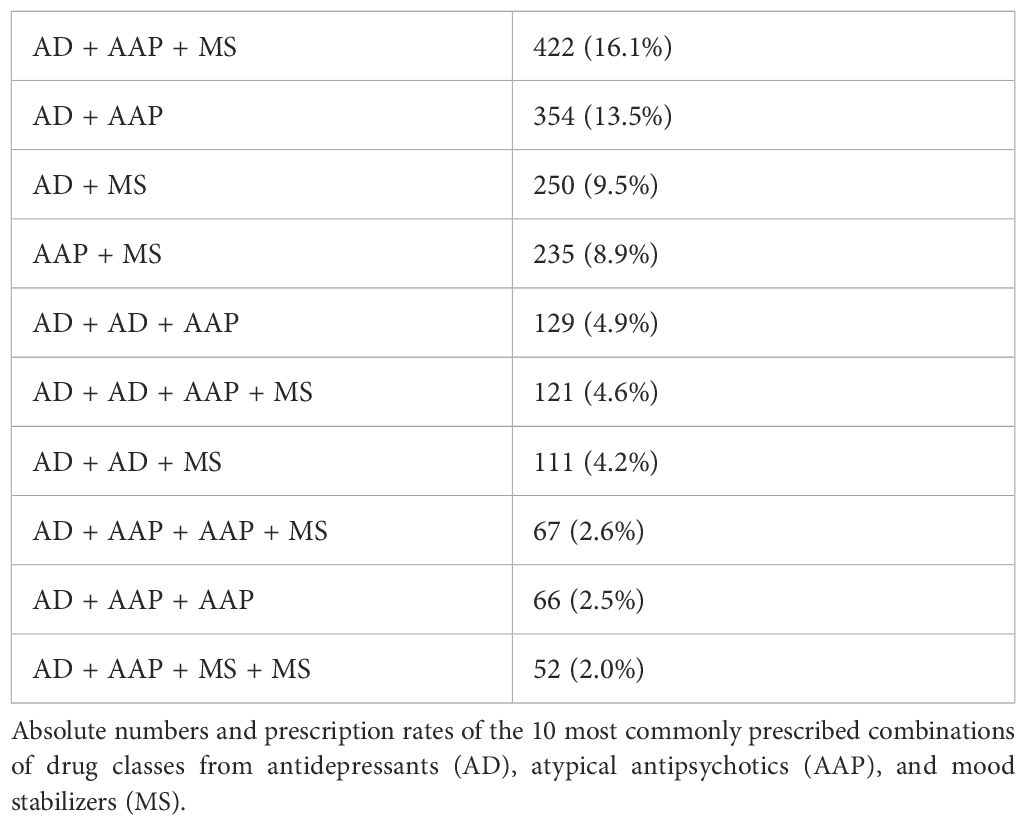This screenshot has height=825, width=1026.
Task: Select the AD + AD + MS label
Action: tap(127, 461)
